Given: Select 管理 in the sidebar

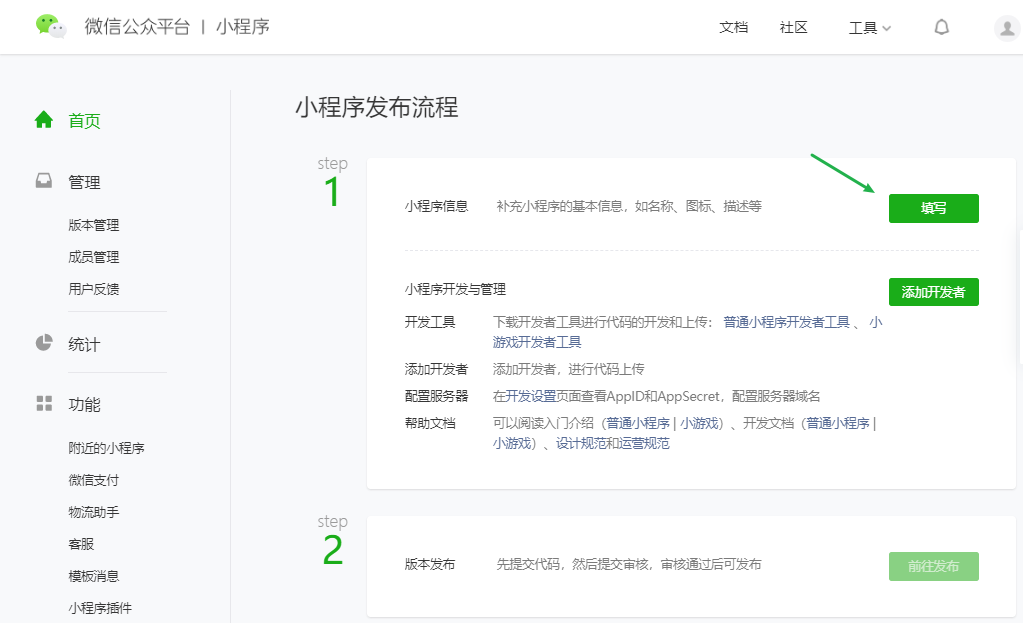Looking at the screenshot, I should pyautogui.click(x=84, y=182).
